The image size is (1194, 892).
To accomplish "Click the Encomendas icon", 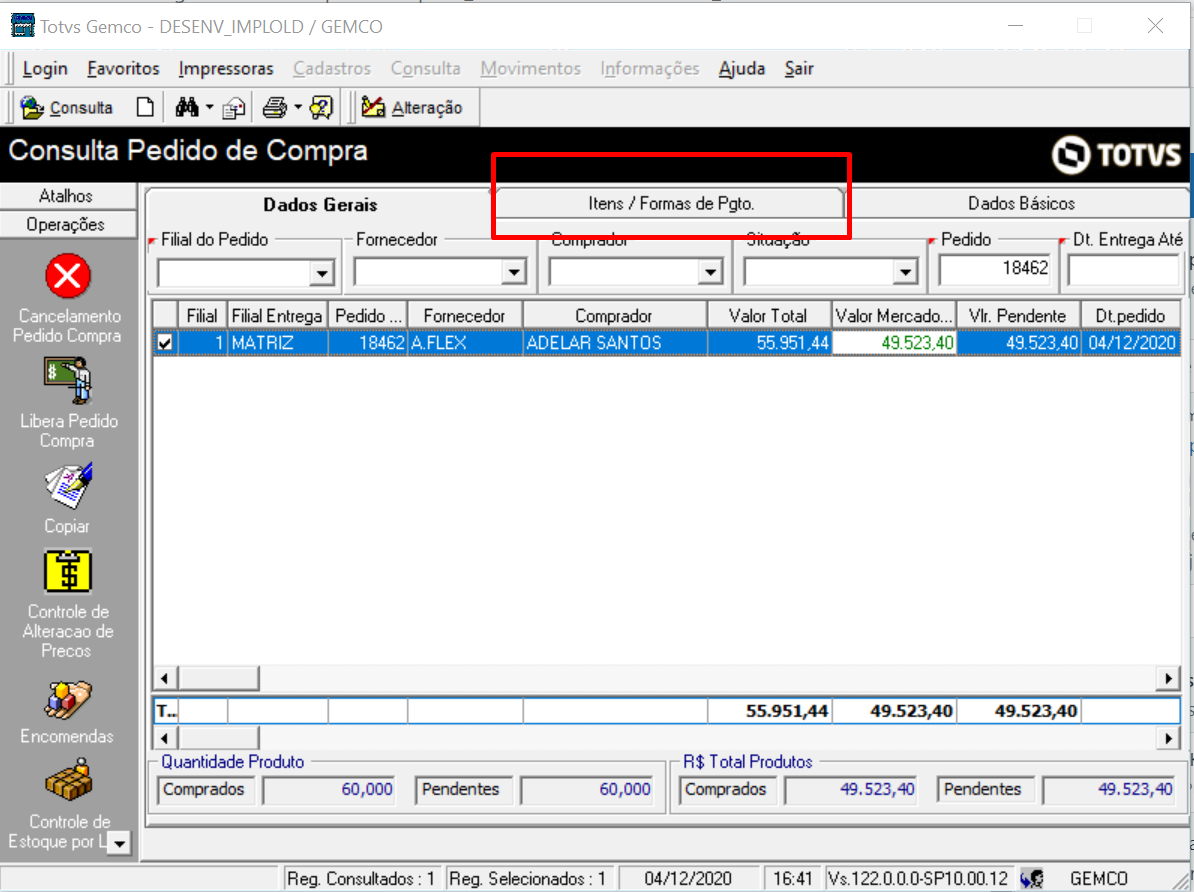I will [x=68, y=700].
